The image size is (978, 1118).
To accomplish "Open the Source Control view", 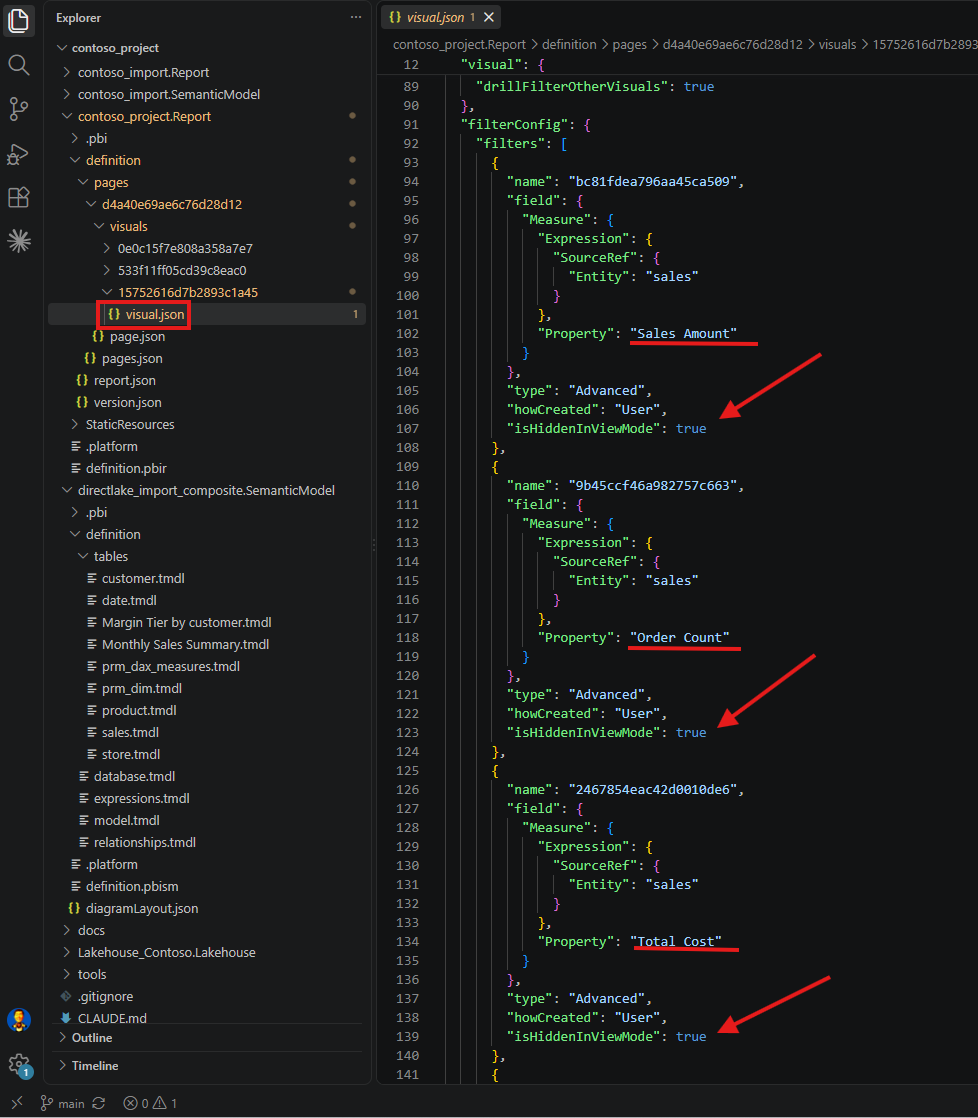I will pos(19,109).
